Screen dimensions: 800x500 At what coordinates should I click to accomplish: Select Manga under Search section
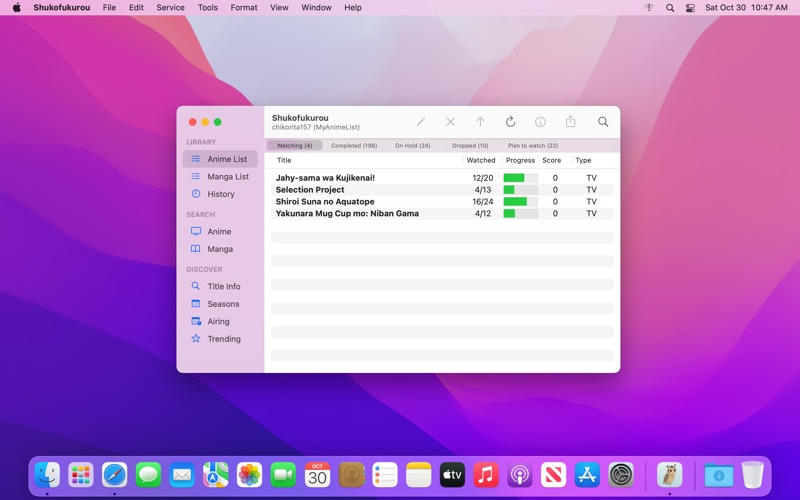click(220, 249)
